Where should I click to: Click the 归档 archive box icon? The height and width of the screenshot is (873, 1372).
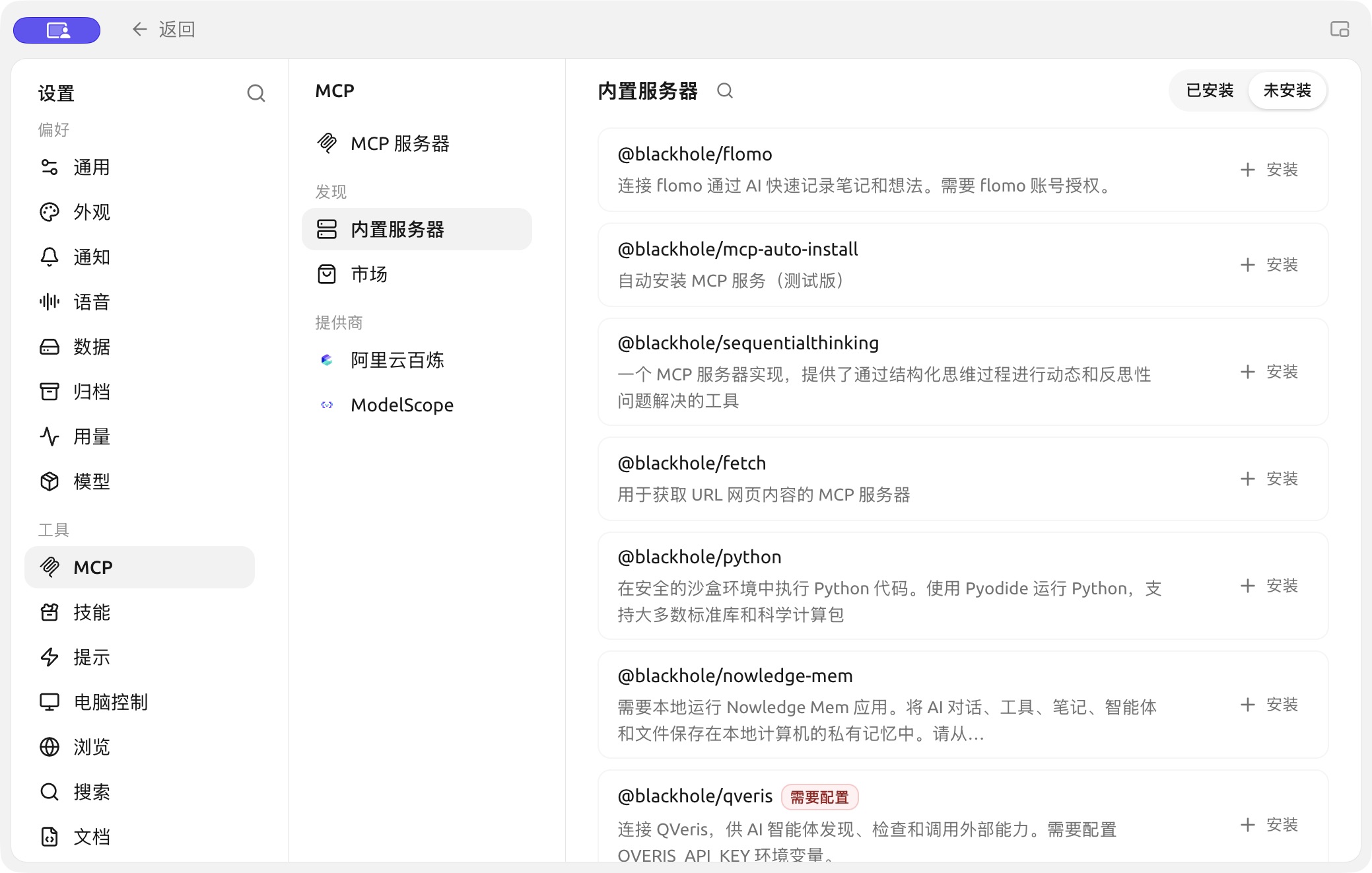[x=50, y=392]
